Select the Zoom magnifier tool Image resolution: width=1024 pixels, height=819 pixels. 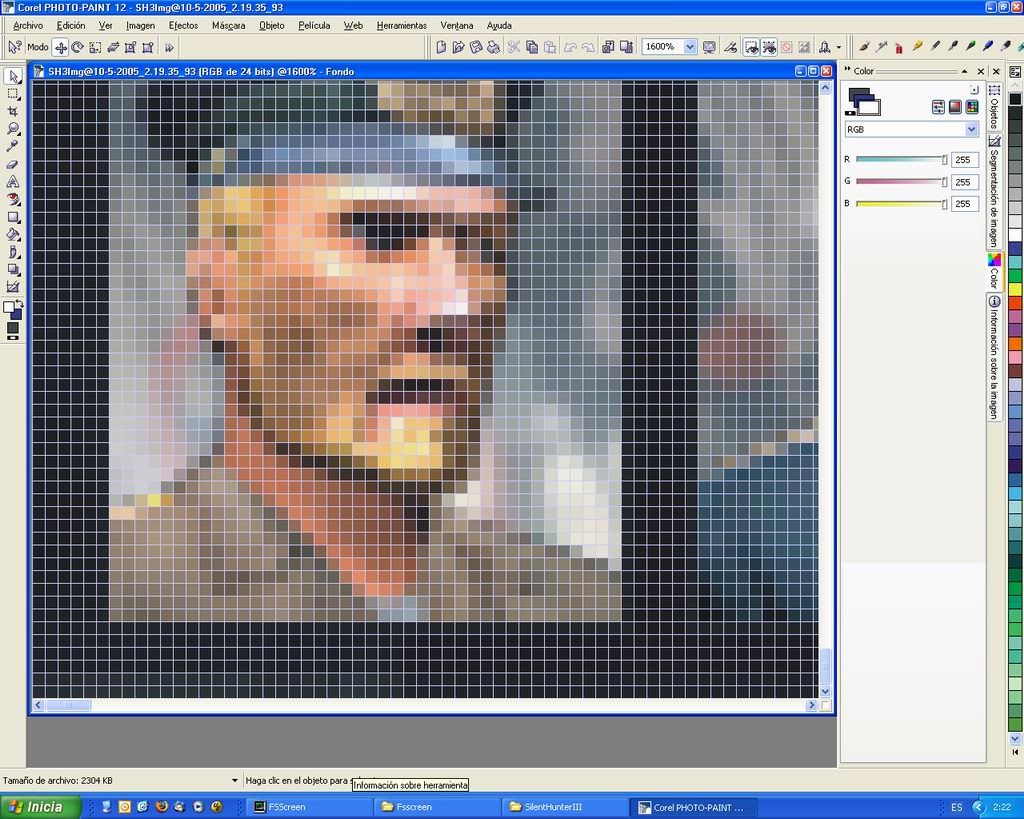(13, 129)
